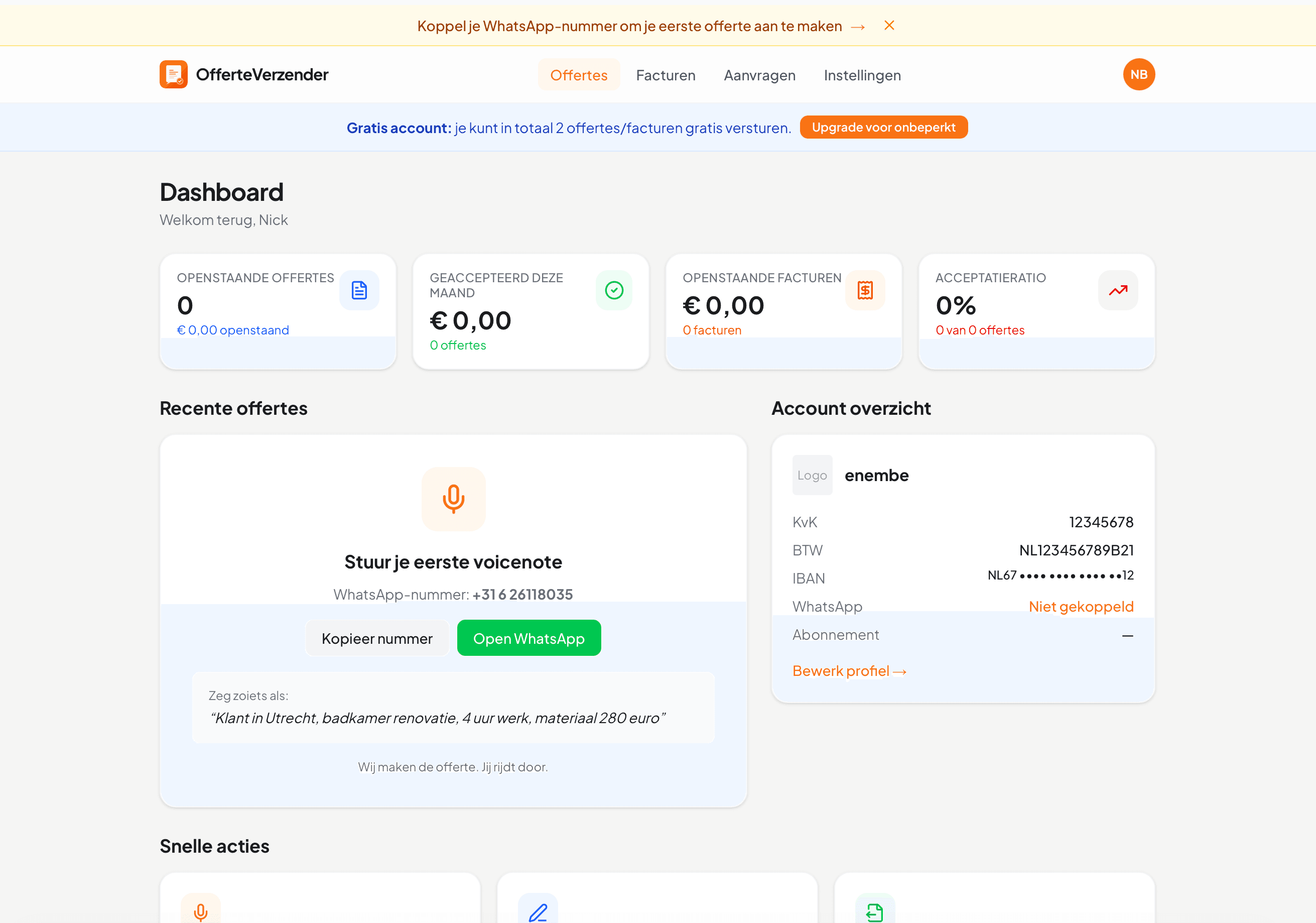Click the enembe company name
1316x923 pixels.
876,475
